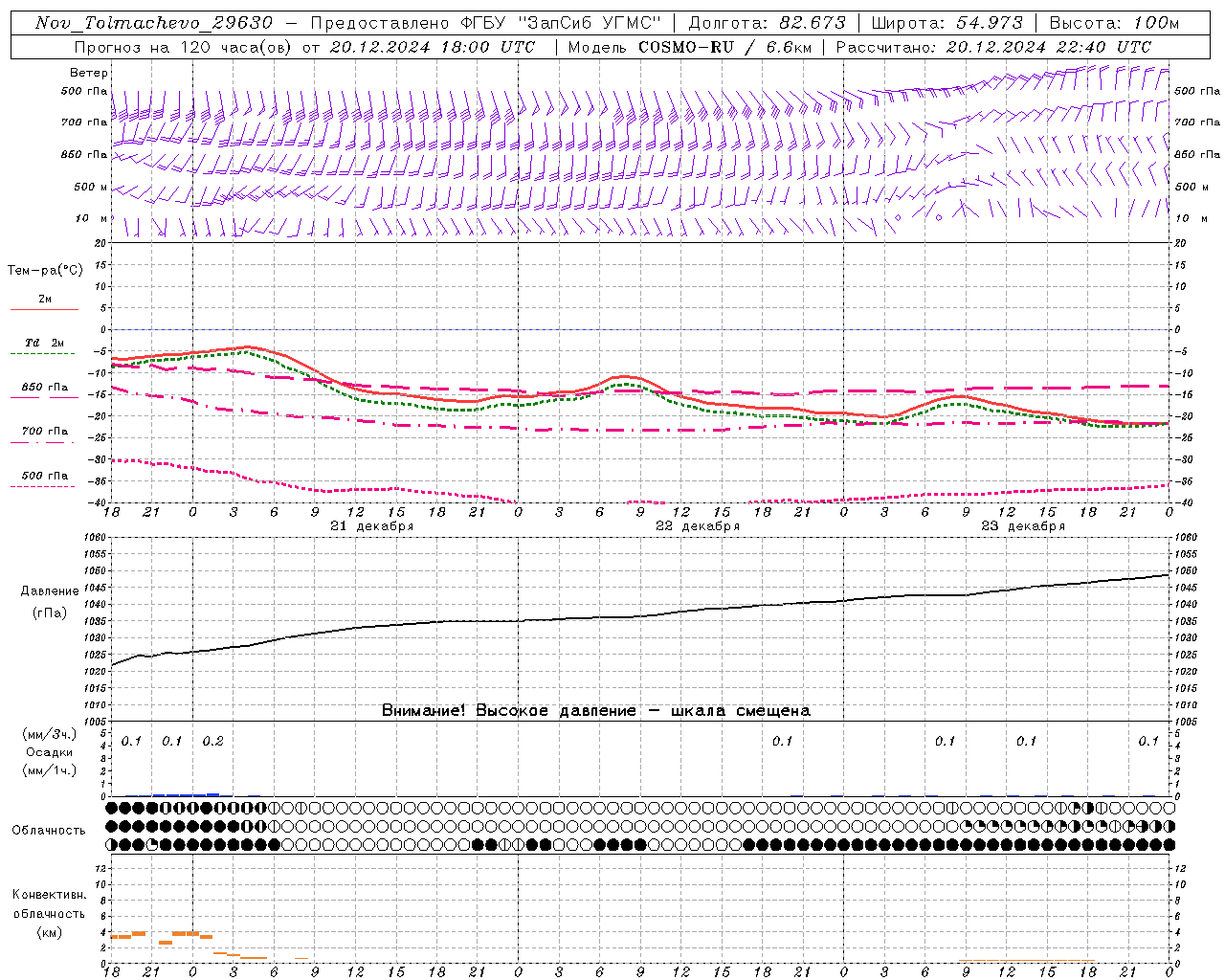The height and width of the screenshot is (980, 1225).
Task: Click 1005 on the right pressure axis
Action: pyautogui.click(x=1185, y=722)
